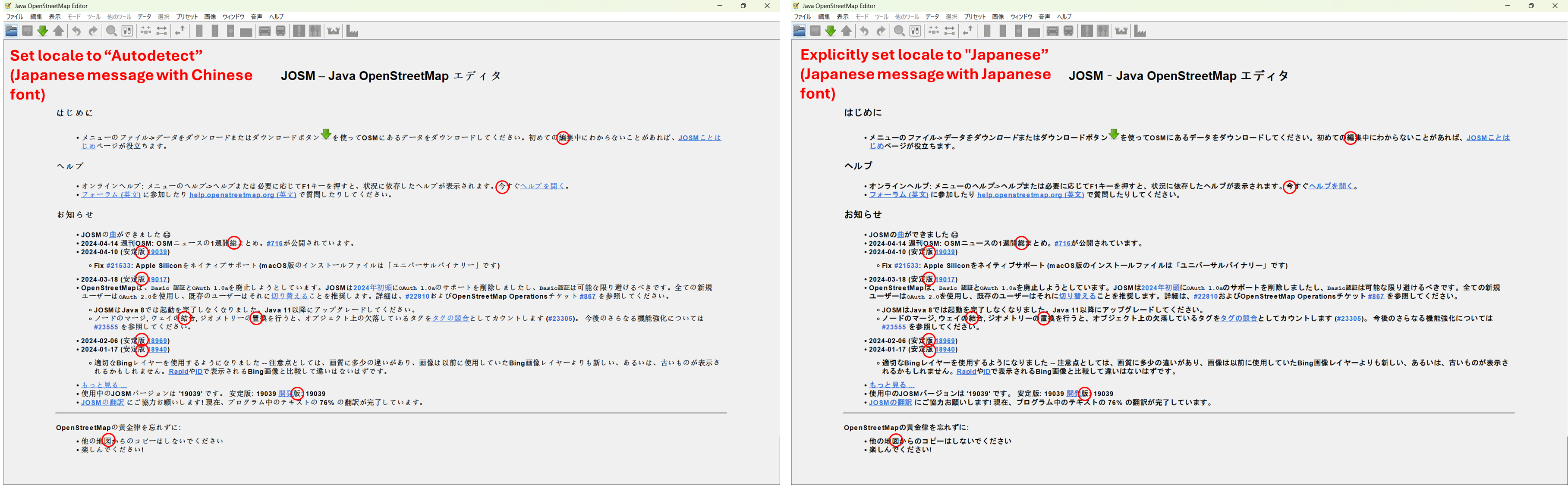Open the ファイル menu in right window
Screen dimensions: 1568x485
[802, 17]
